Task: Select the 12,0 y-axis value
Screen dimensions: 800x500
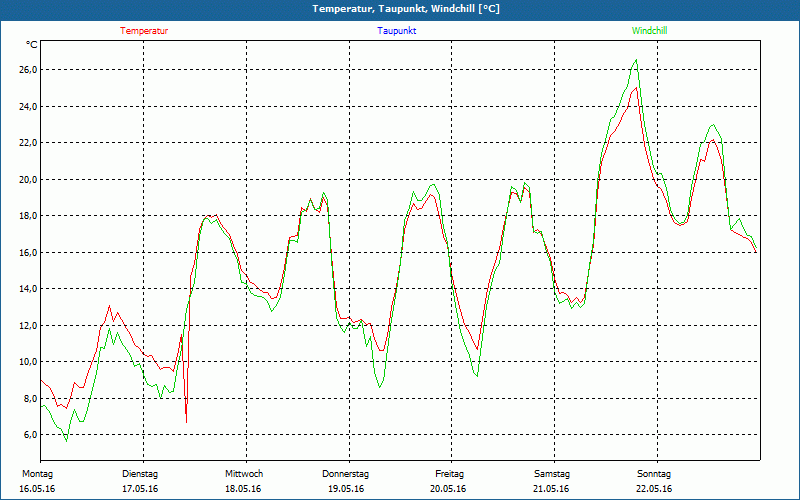Action: tap(29, 326)
